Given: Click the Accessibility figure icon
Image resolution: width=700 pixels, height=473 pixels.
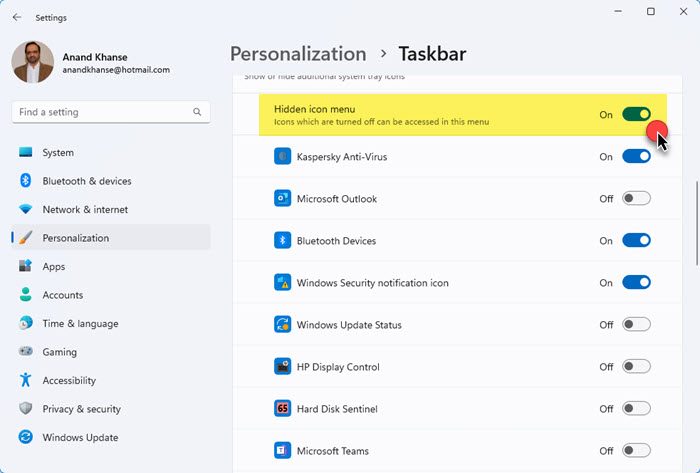Looking at the screenshot, I should coord(26,380).
